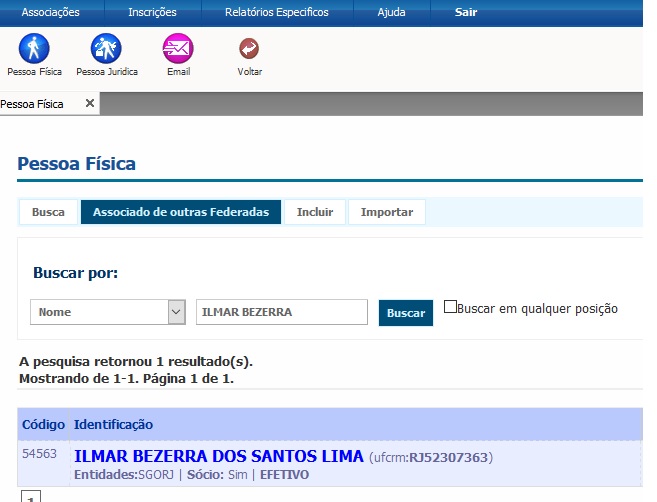
Task: Switch to the Importar tab
Action: click(x=387, y=212)
